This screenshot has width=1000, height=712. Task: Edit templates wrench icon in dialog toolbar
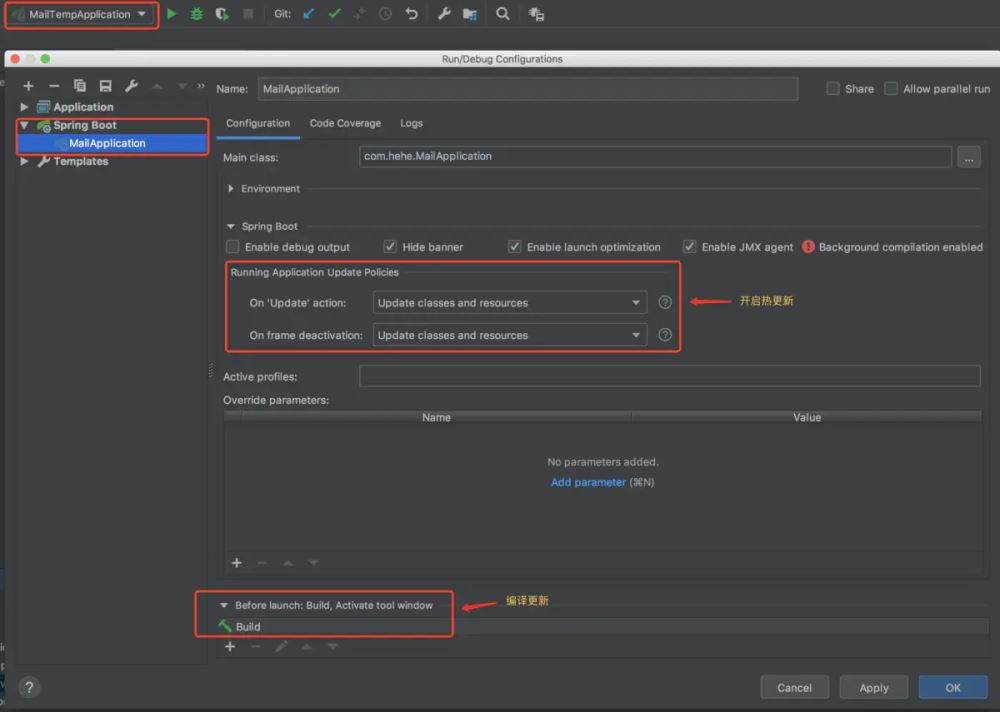point(131,85)
